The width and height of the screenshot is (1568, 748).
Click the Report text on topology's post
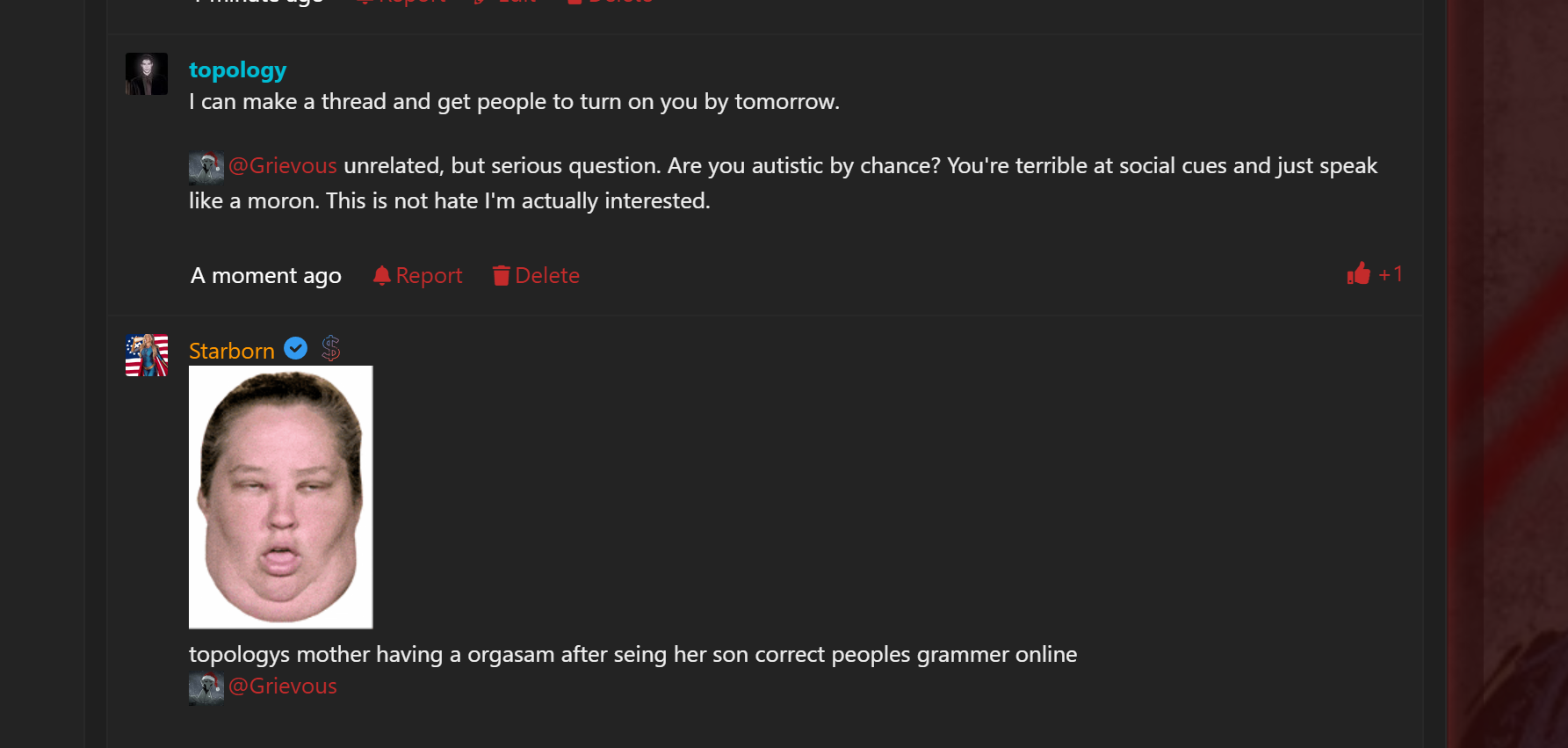pos(429,276)
